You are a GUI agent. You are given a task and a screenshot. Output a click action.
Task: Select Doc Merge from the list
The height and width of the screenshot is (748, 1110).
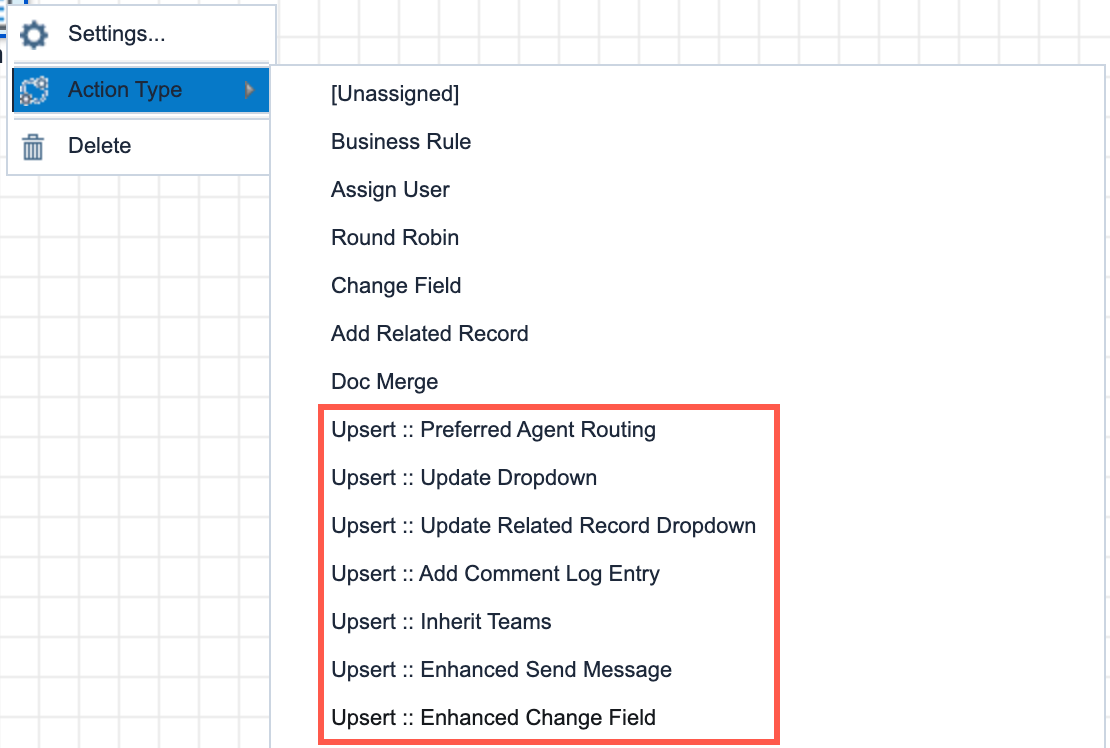384,381
